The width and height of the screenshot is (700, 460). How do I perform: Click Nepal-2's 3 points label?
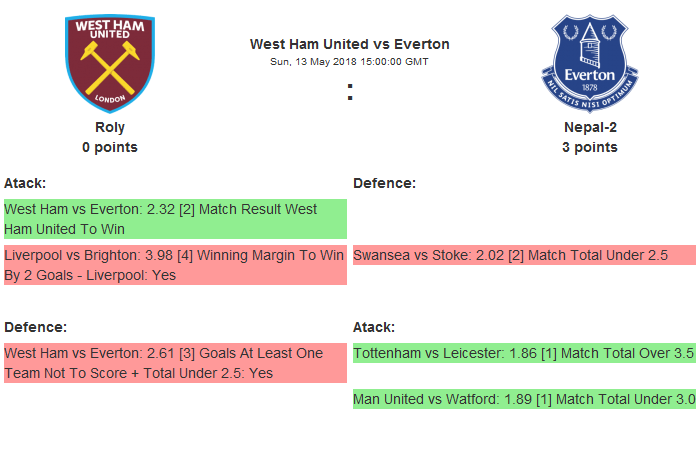pos(589,147)
